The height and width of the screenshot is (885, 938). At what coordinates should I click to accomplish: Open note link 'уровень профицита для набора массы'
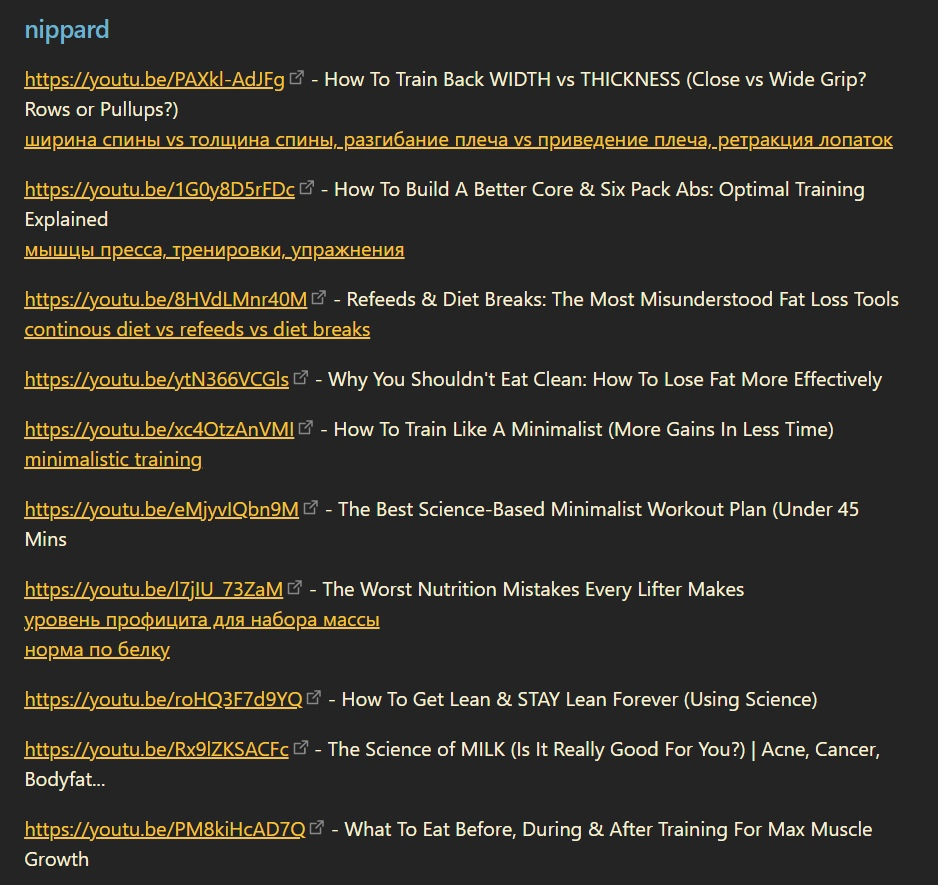202,620
